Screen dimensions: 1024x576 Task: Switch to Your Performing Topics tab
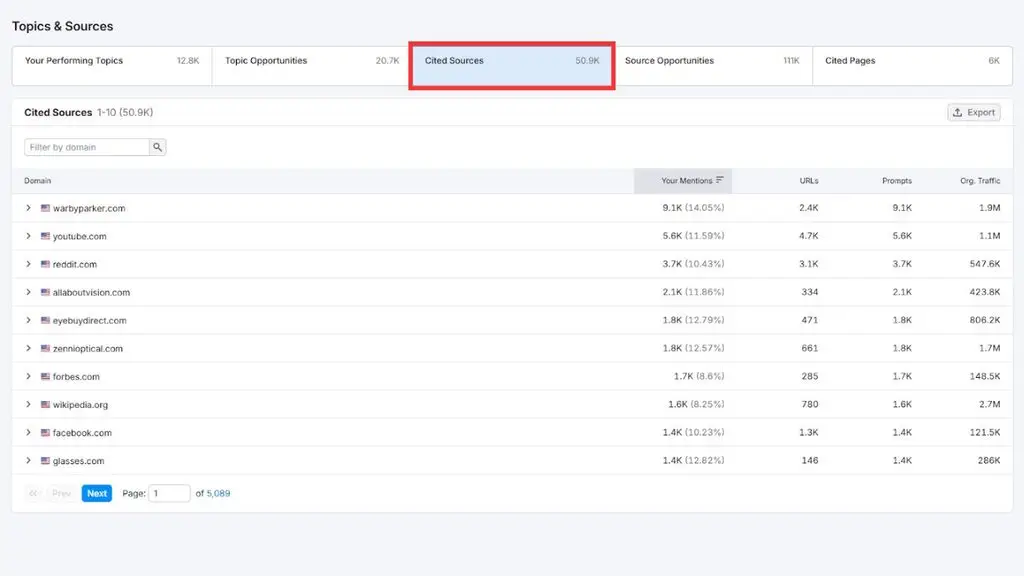tap(112, 65)
